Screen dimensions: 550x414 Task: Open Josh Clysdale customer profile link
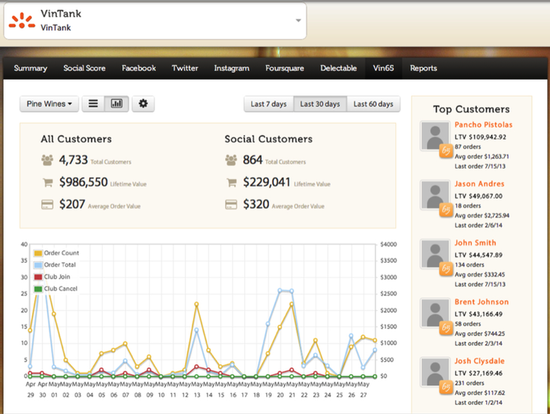pos(479,361)
